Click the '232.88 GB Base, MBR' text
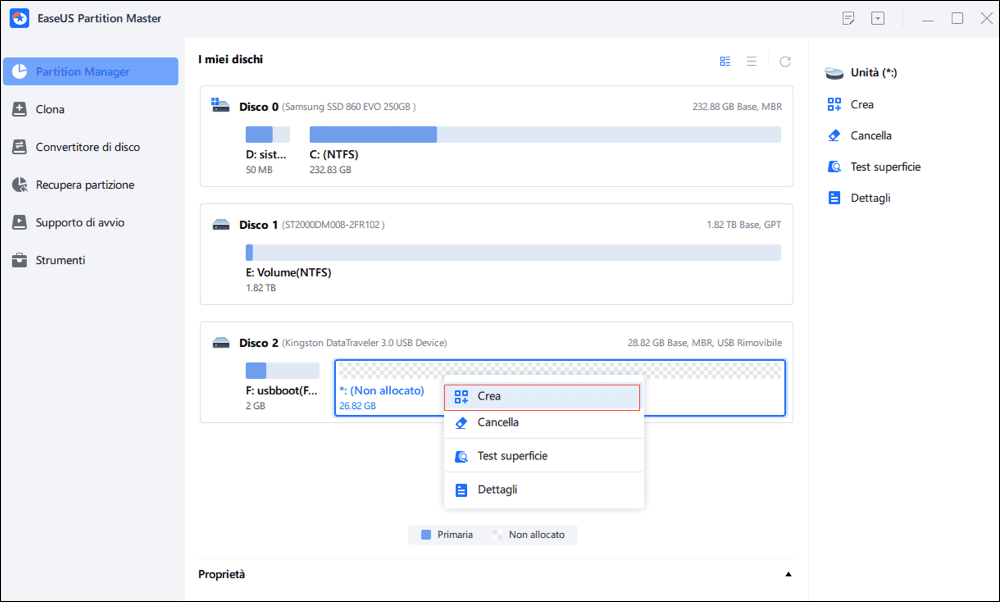The height and width of the screenshot is (602, 1000). click(737, 106)
